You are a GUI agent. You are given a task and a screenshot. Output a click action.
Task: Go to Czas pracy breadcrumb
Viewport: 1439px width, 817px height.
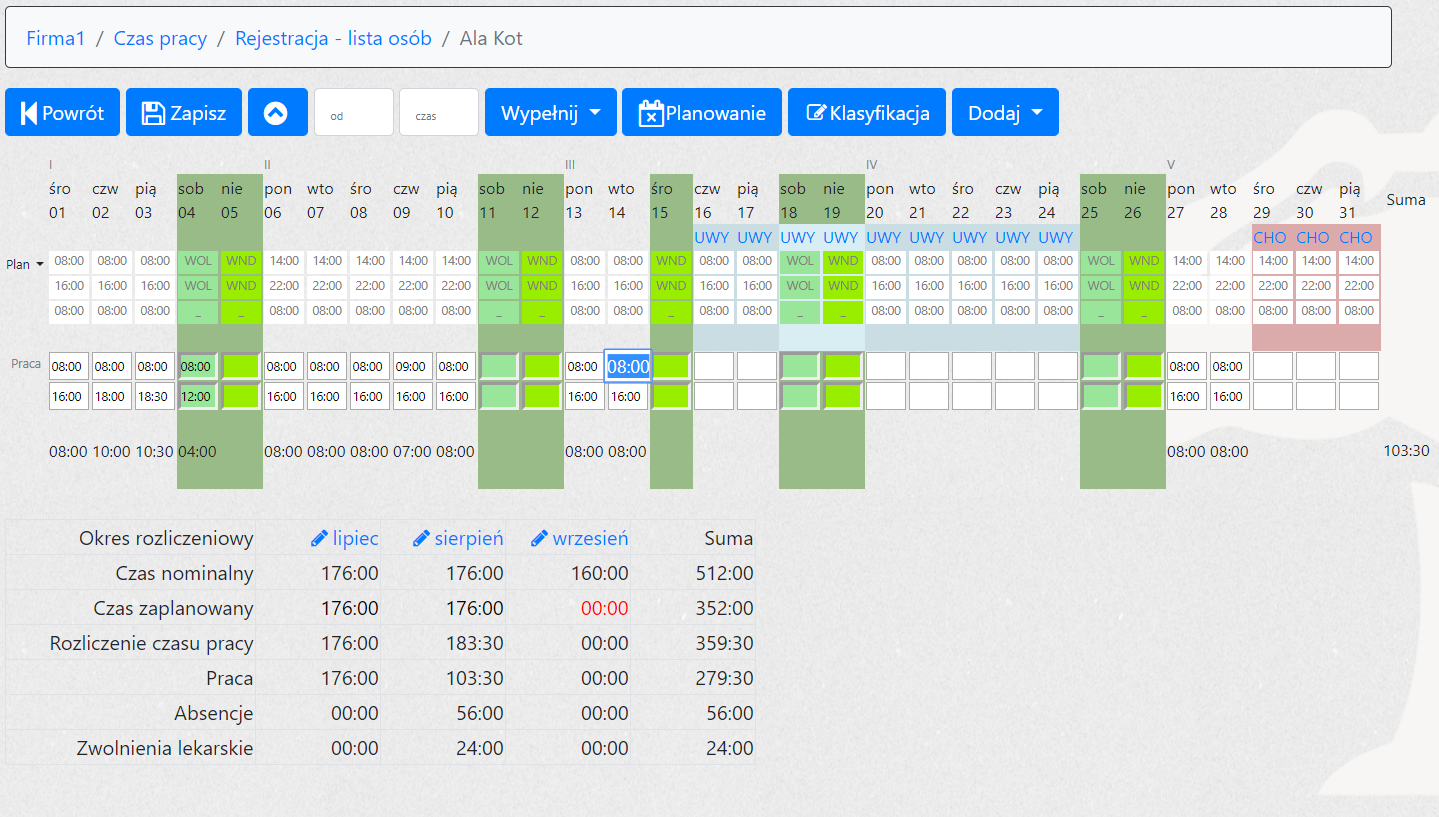(x=160, y=39)
